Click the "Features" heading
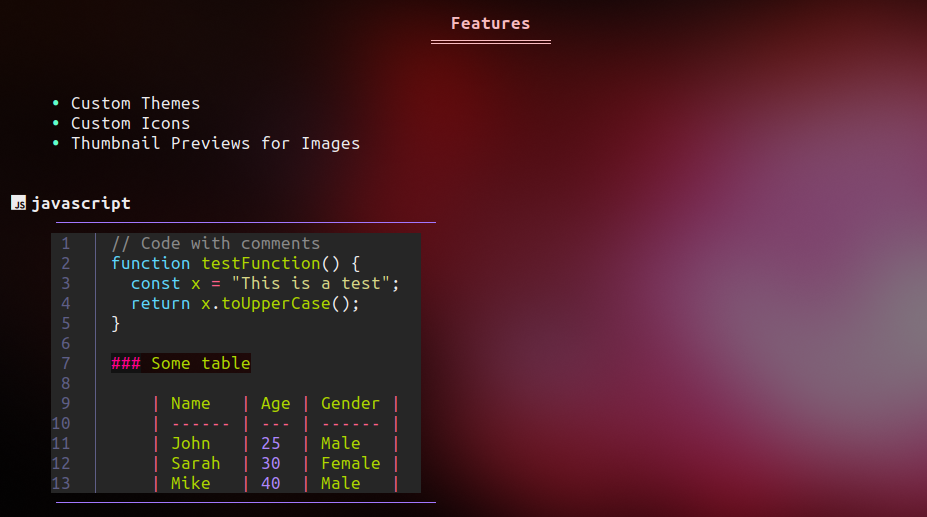927x517 pixels. point(490,23)
